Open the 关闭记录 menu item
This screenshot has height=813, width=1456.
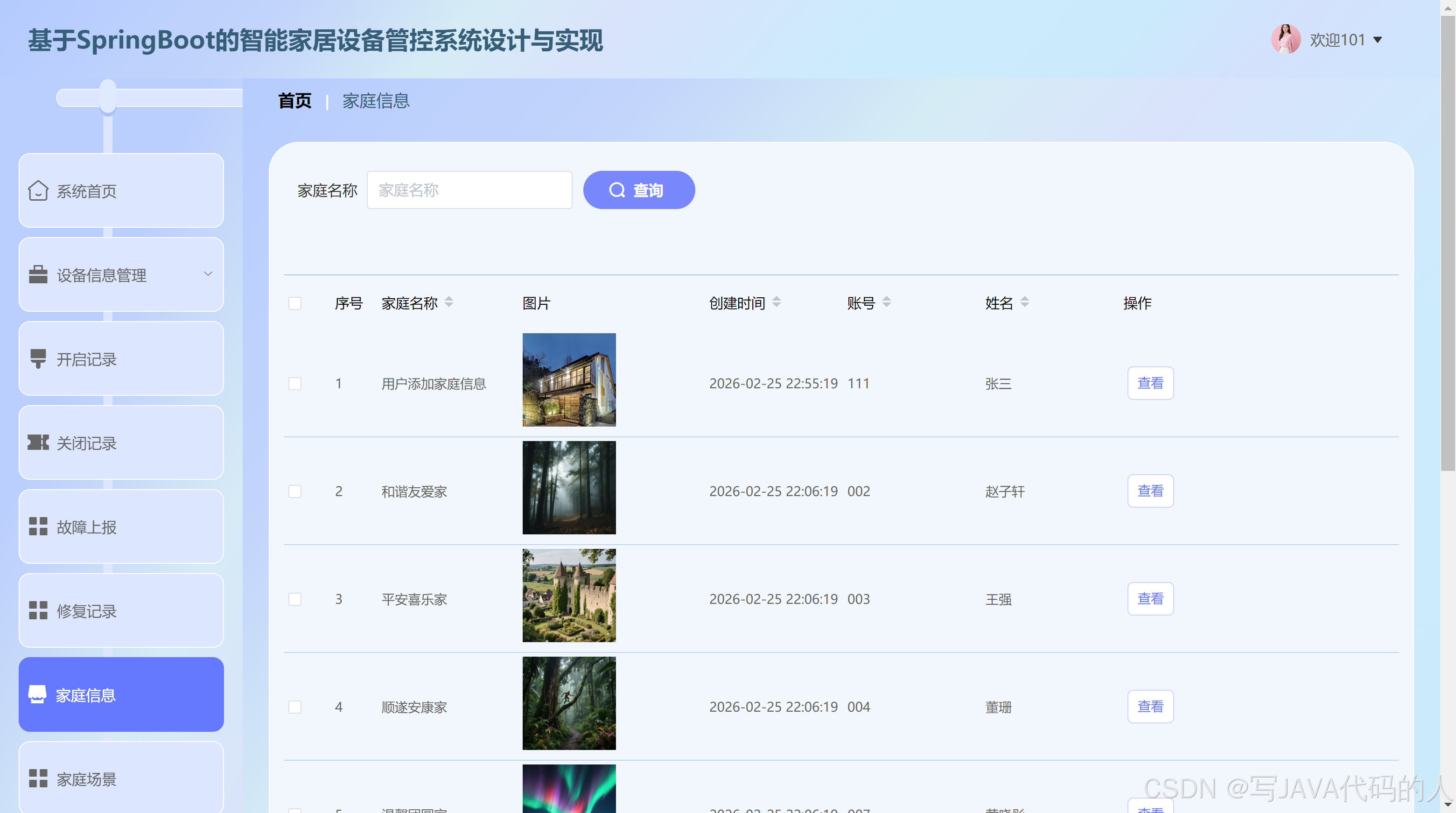[121, 443]
